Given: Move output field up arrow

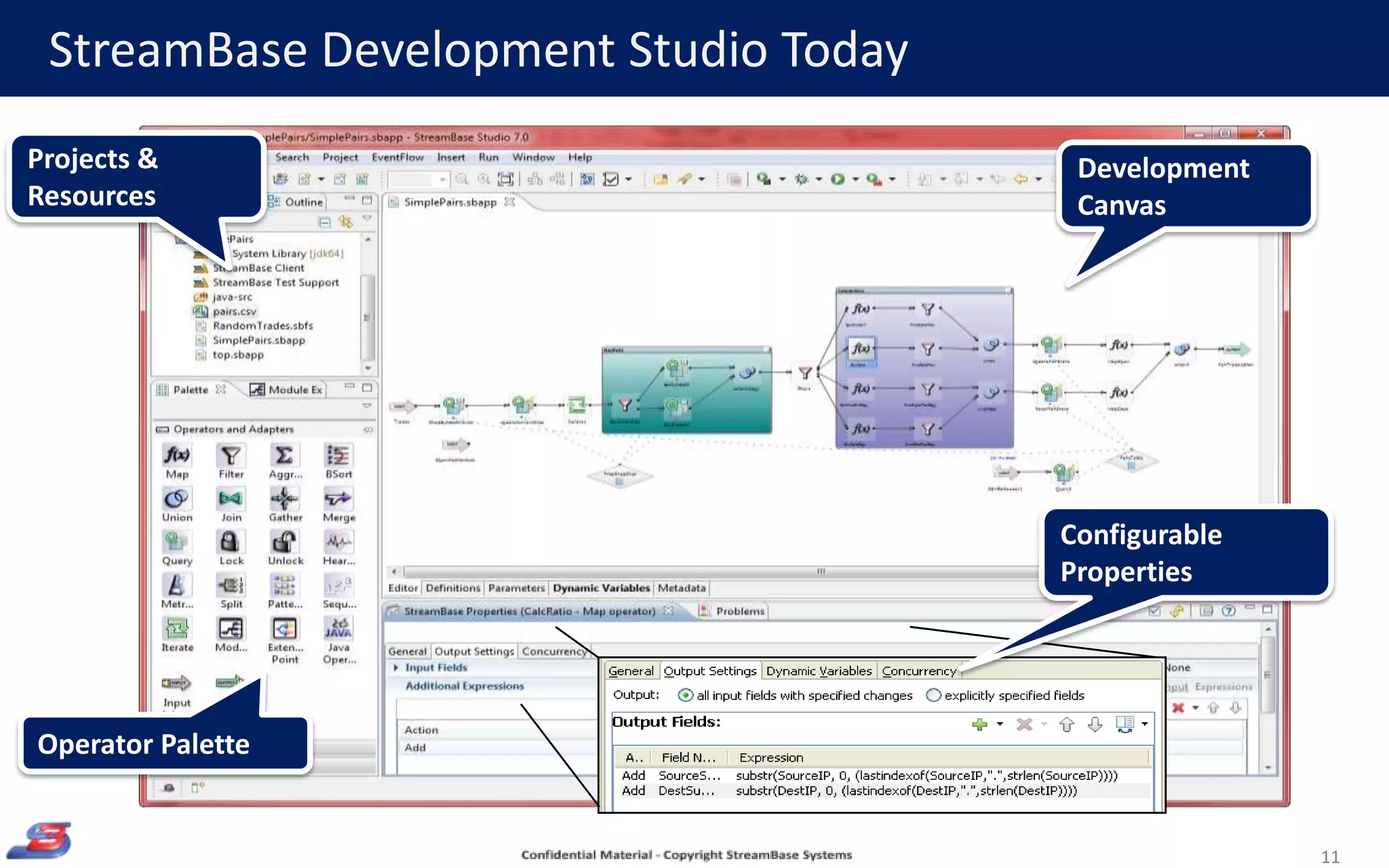Looking at the screenshot, I should tap(1066, 724).
